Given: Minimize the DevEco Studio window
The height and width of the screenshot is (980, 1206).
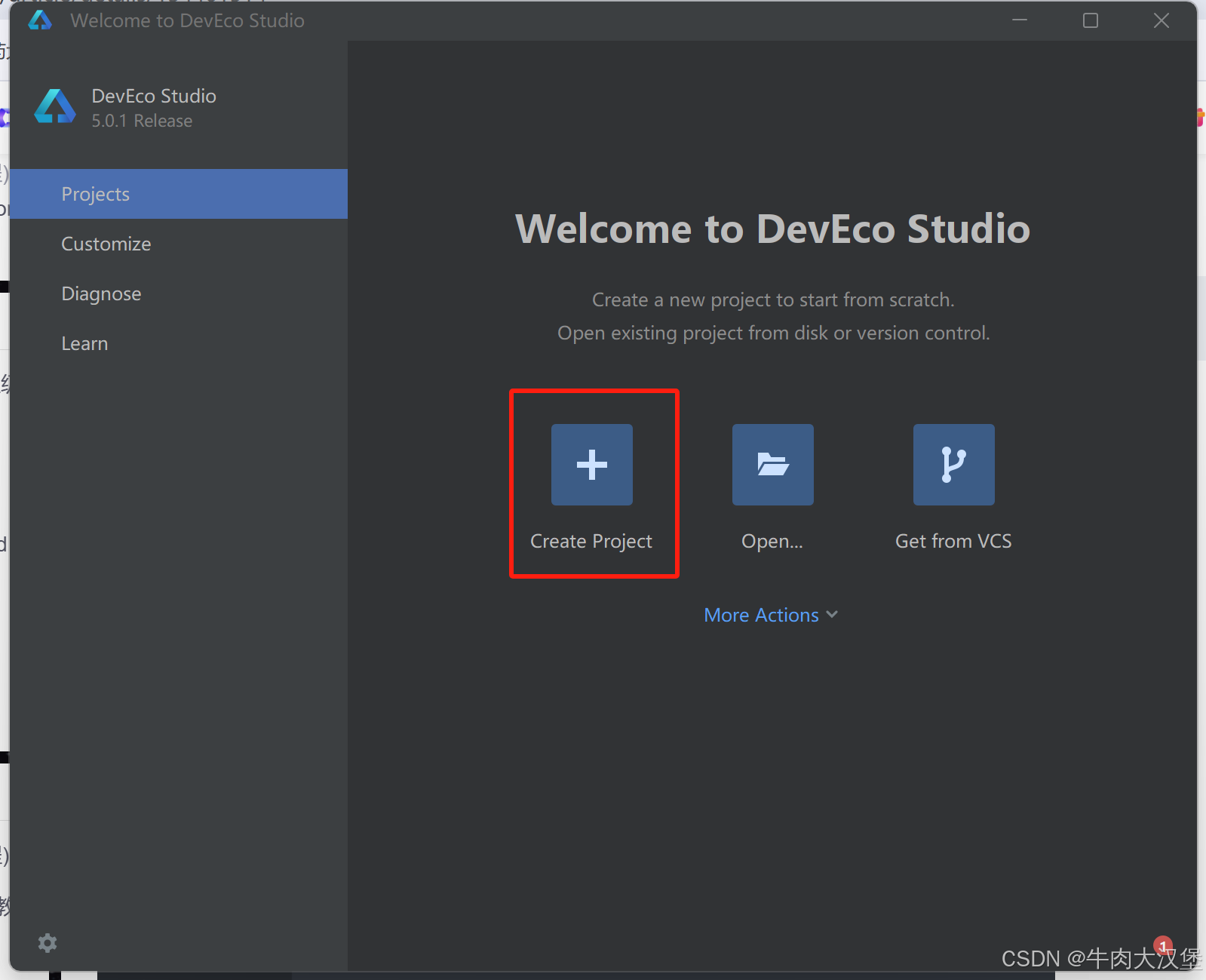Looking at the screenshot, I should click(1020, 20).
